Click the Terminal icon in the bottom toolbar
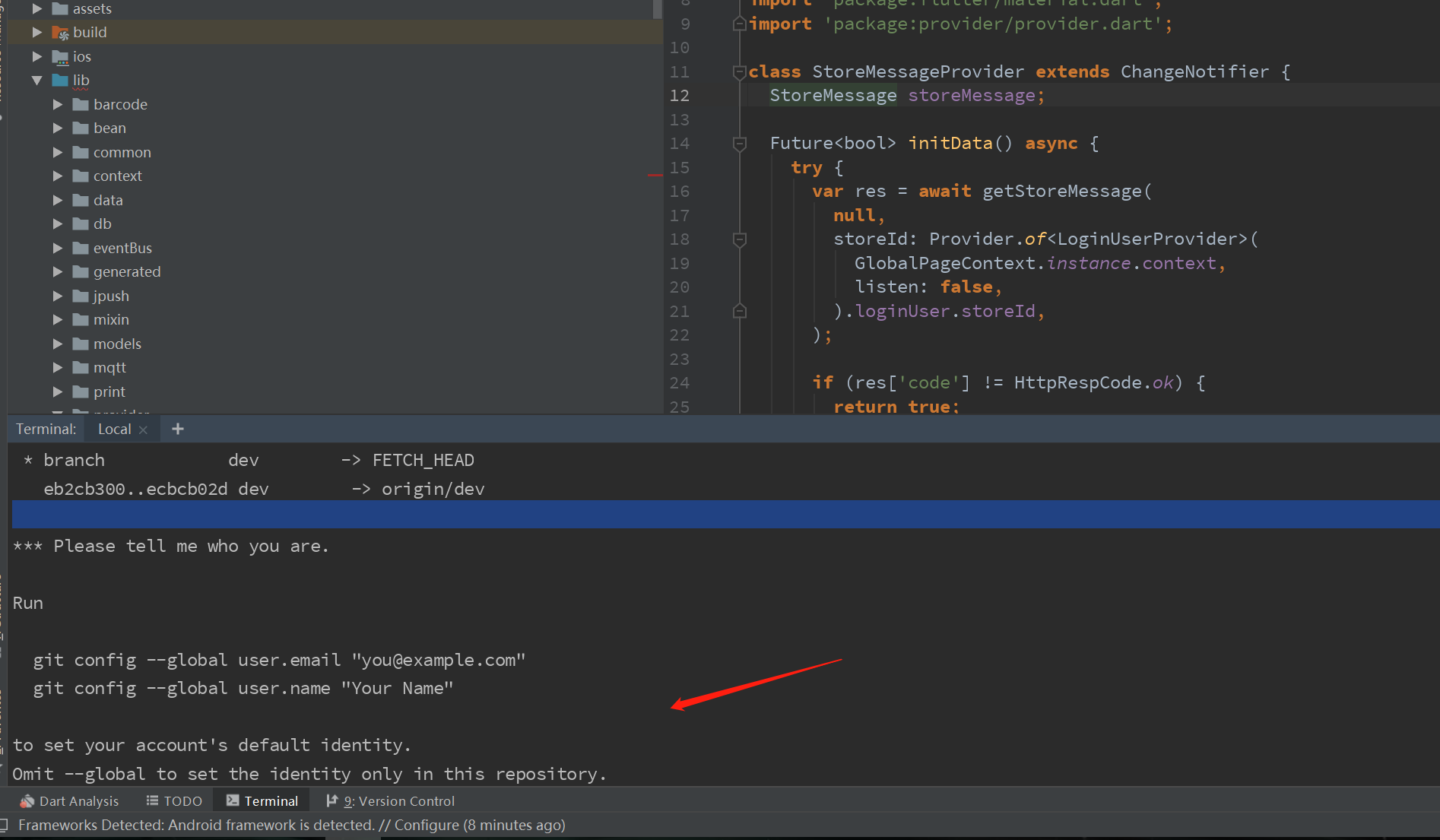Image resolution: width=1440 pixels, height=840 pixels. pos(233,800)
